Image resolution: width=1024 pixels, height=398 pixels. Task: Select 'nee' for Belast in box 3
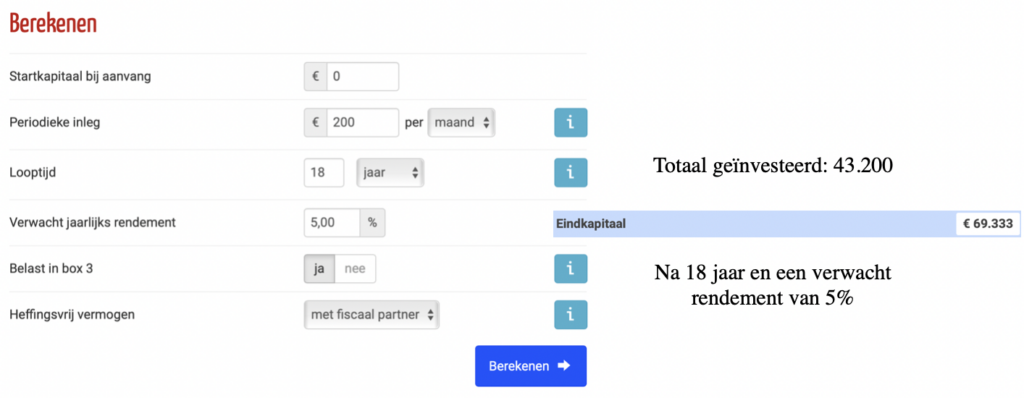355,269
